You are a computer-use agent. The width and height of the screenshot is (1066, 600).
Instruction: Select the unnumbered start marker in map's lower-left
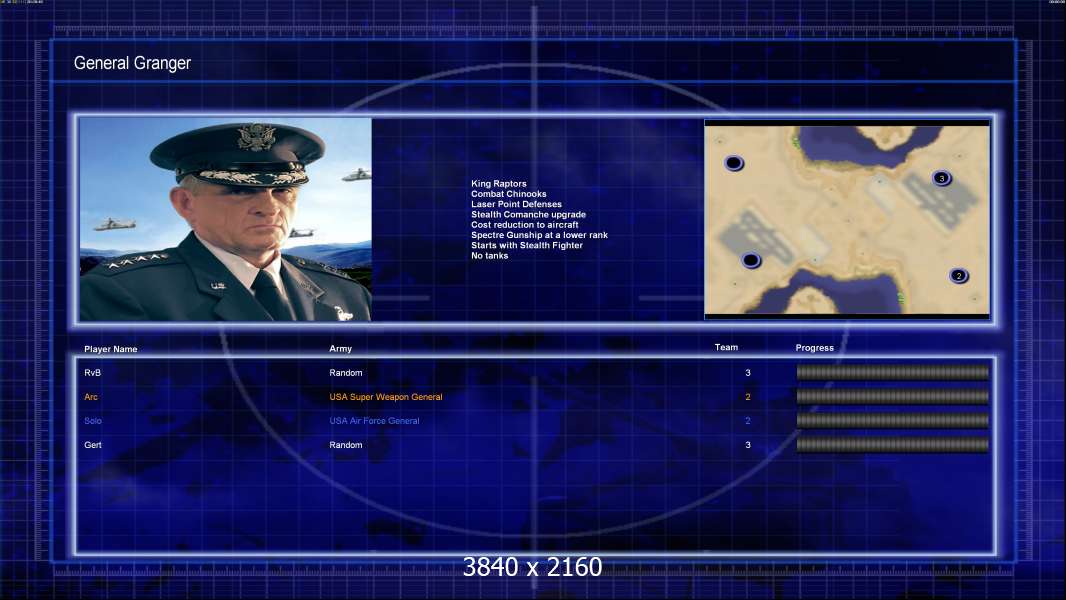751,260
